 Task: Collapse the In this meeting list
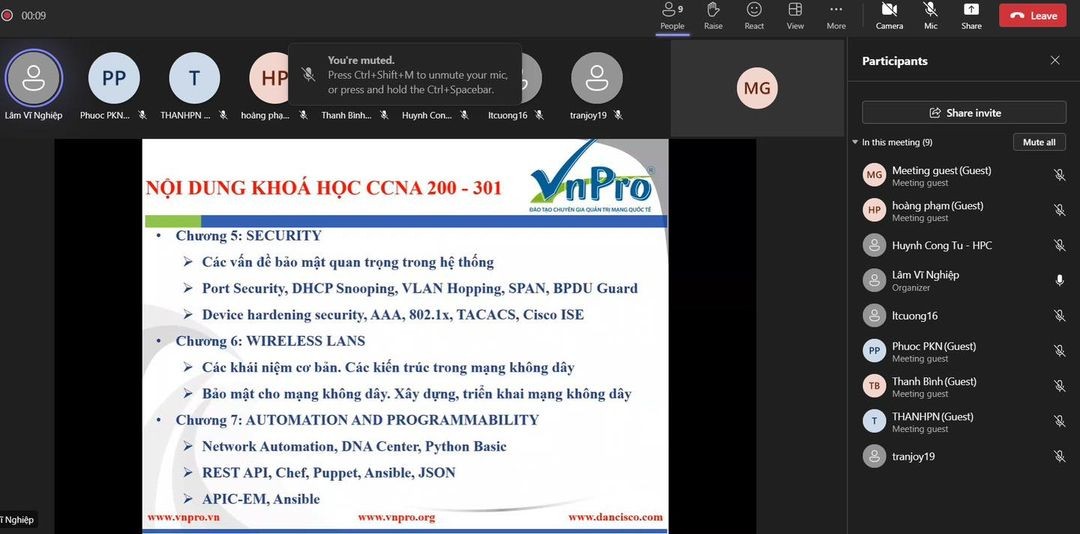pyautogui.click(x=855, y=142)
